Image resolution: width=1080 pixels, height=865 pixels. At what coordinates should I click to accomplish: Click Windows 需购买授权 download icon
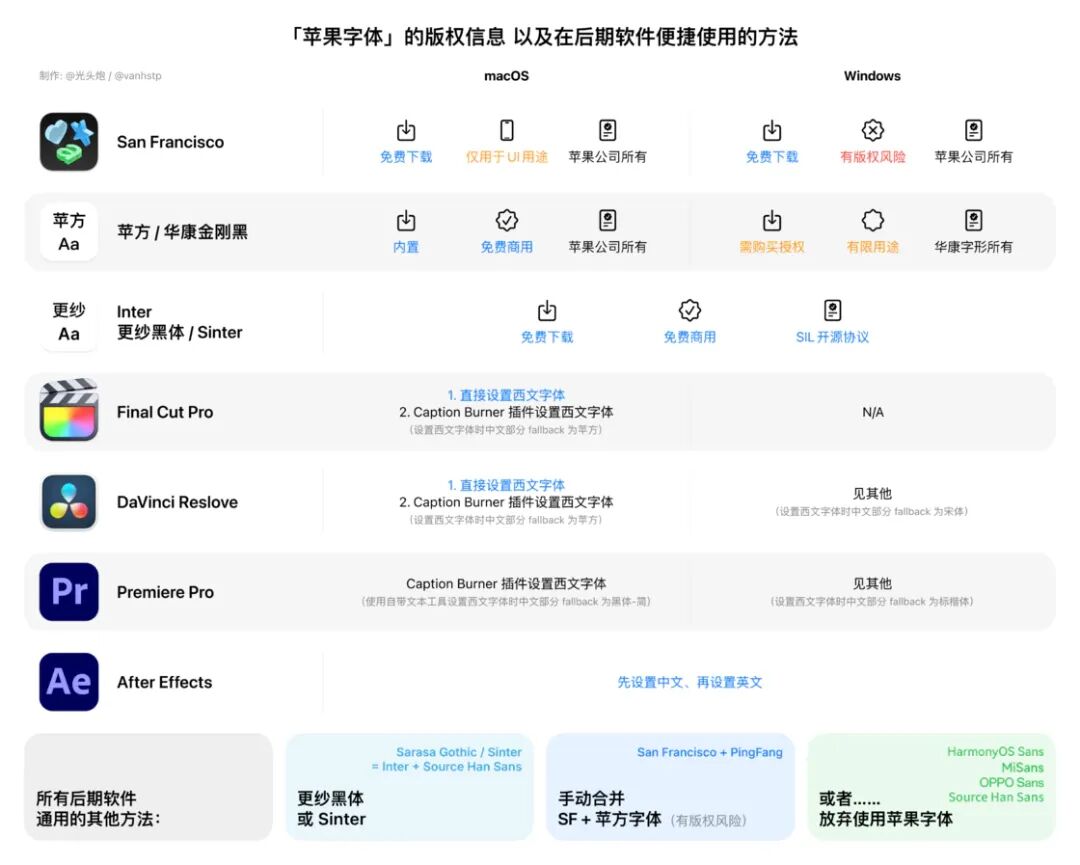point(772,220)
